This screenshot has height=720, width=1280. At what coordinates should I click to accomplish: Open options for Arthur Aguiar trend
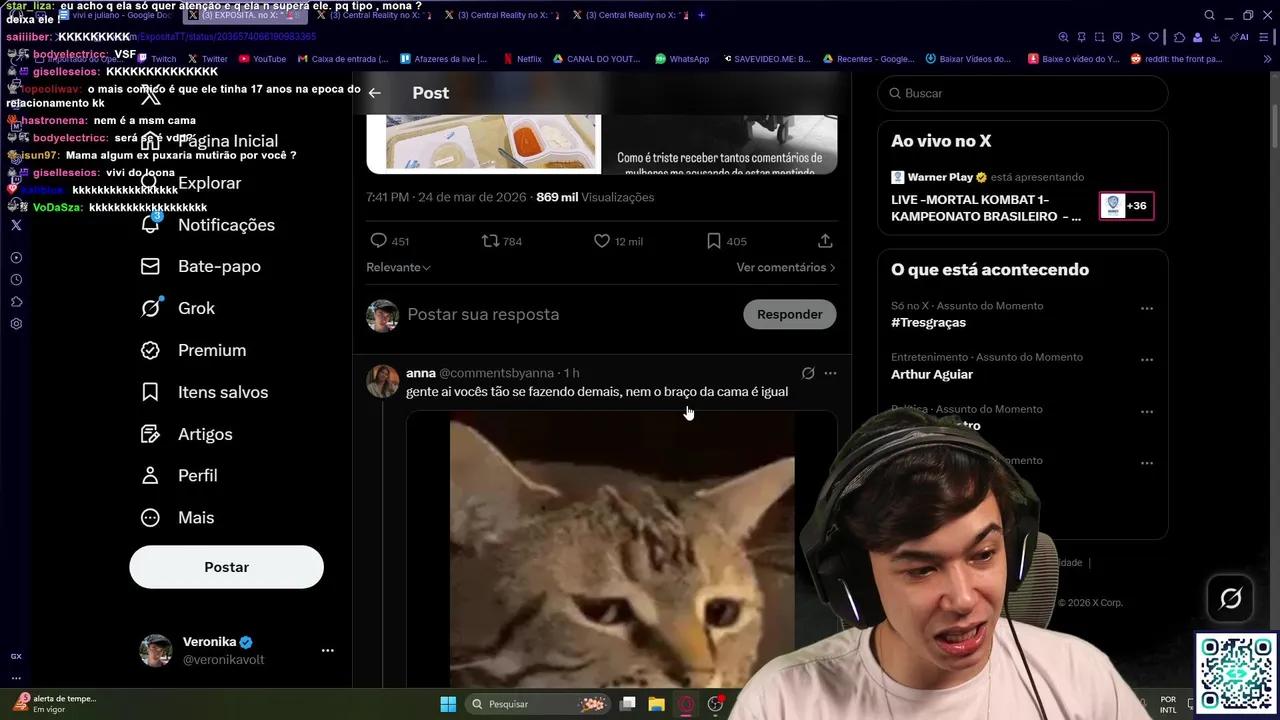pyautogui.click(x=1147, y=360)
